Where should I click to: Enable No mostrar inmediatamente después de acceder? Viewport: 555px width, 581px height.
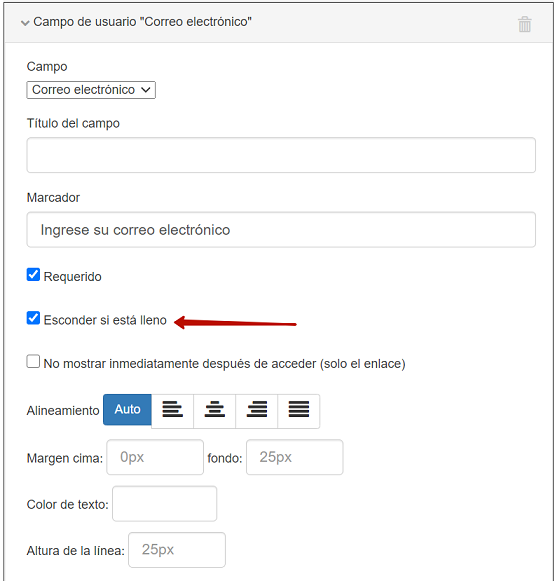point(33,362)
